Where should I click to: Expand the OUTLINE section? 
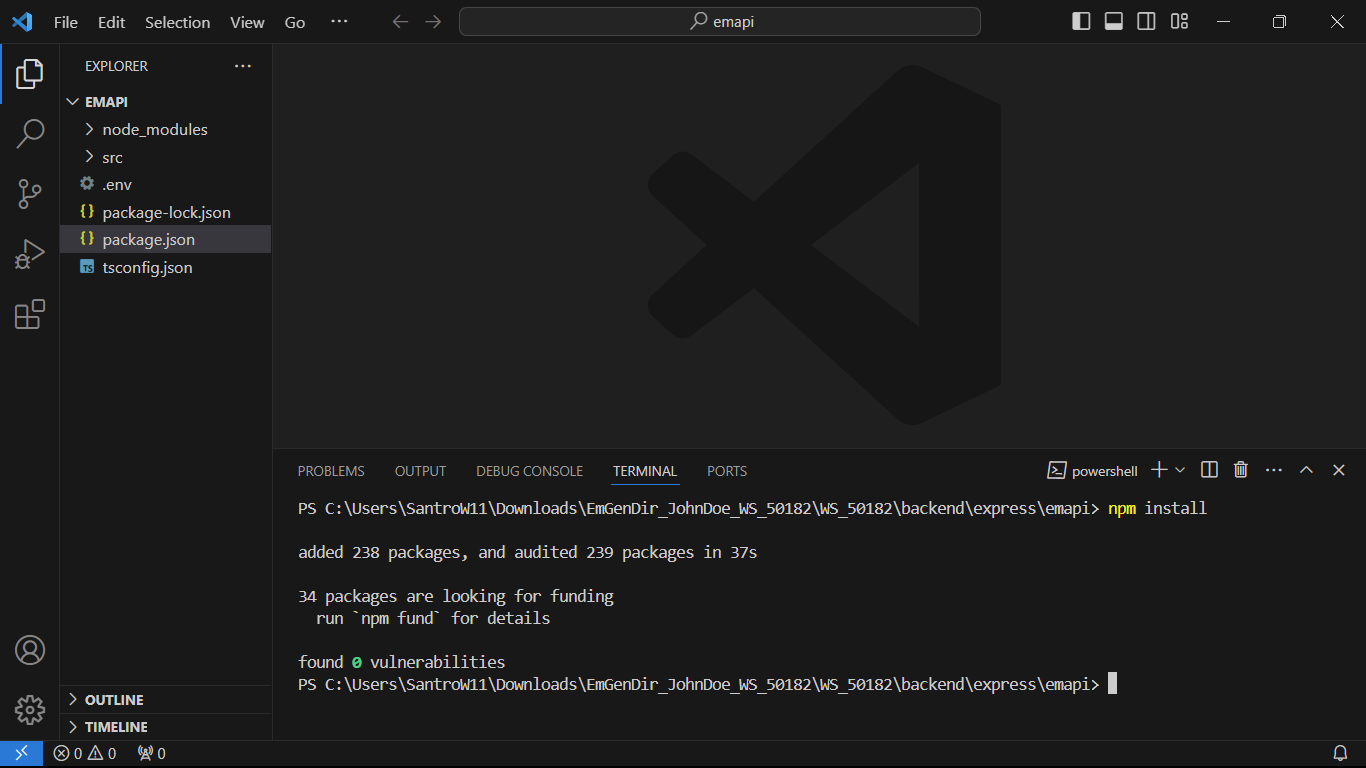166,700
